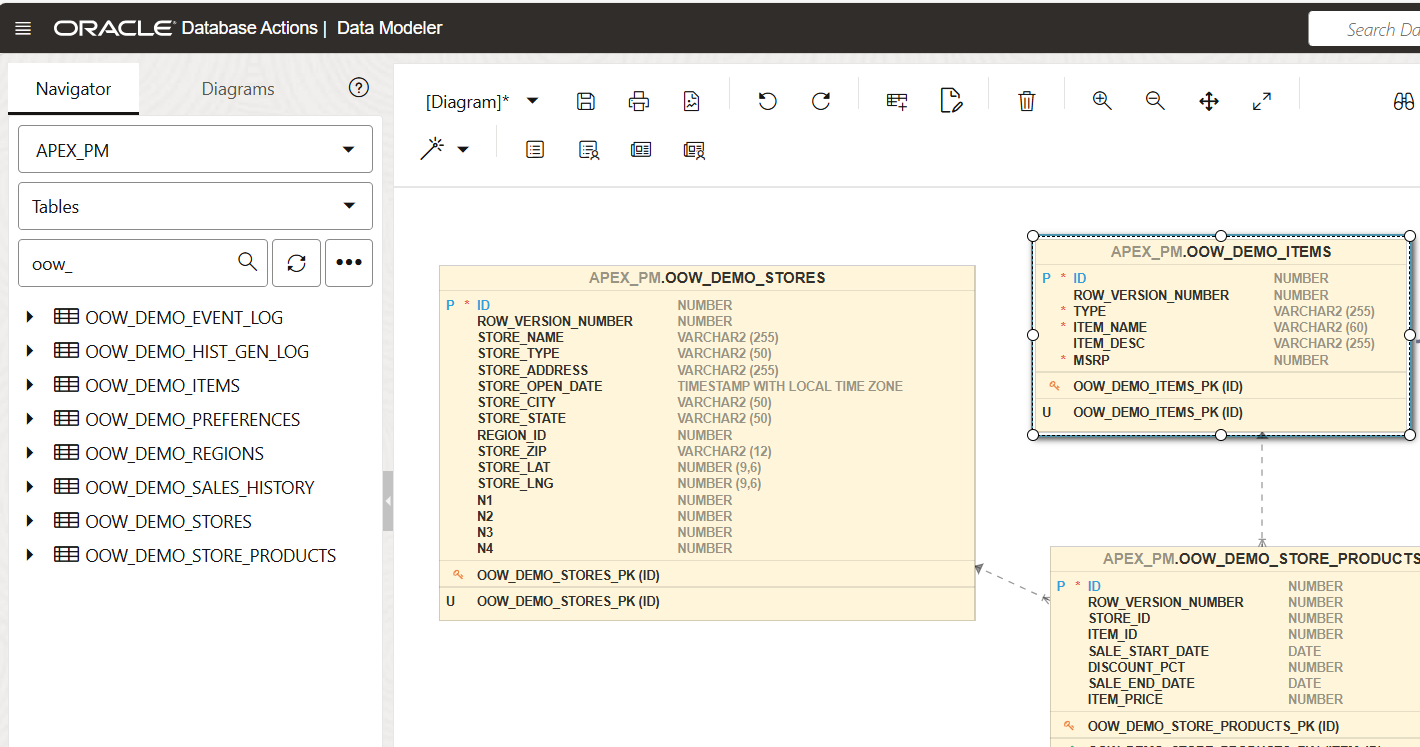
Task: Open the magic wand dropdown arrow
Action: click(463, 150)
